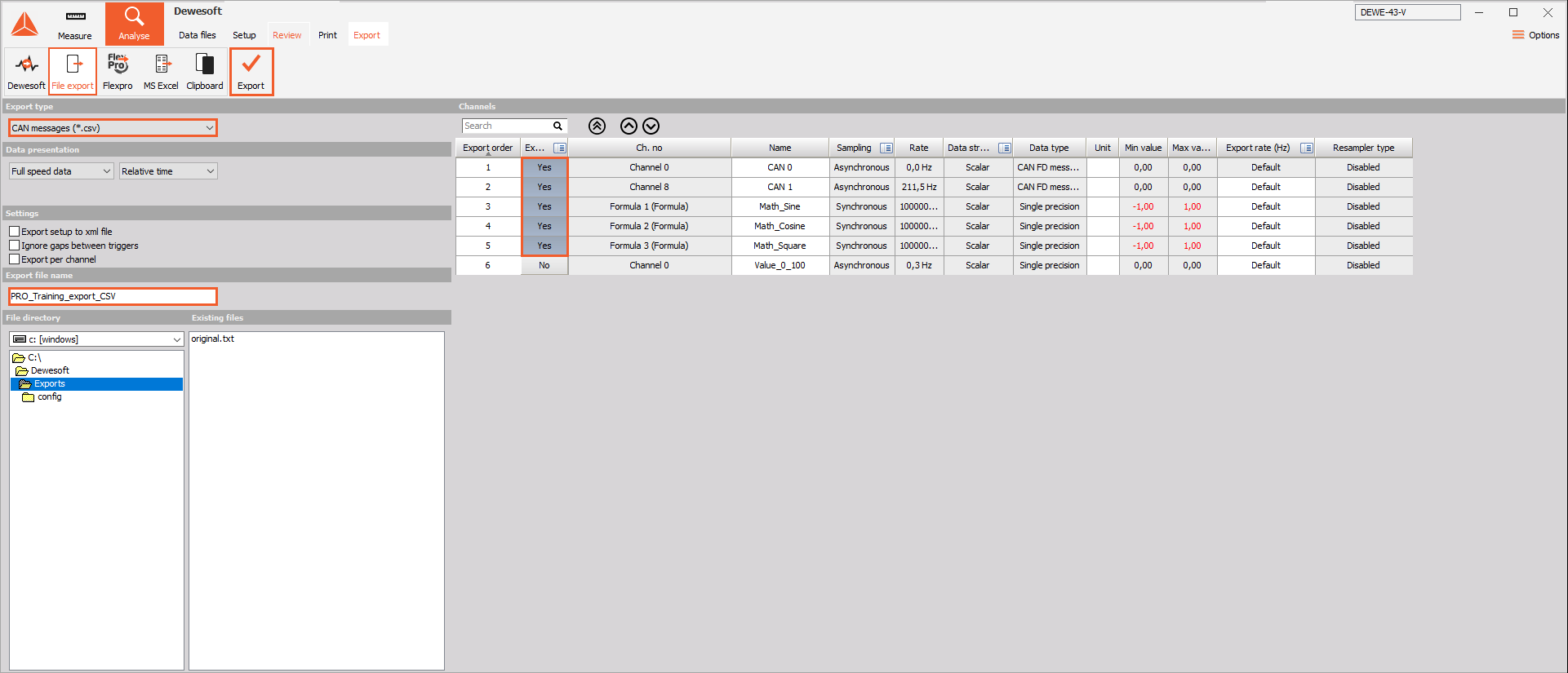Click the Data type column header

coord(1049,148)
